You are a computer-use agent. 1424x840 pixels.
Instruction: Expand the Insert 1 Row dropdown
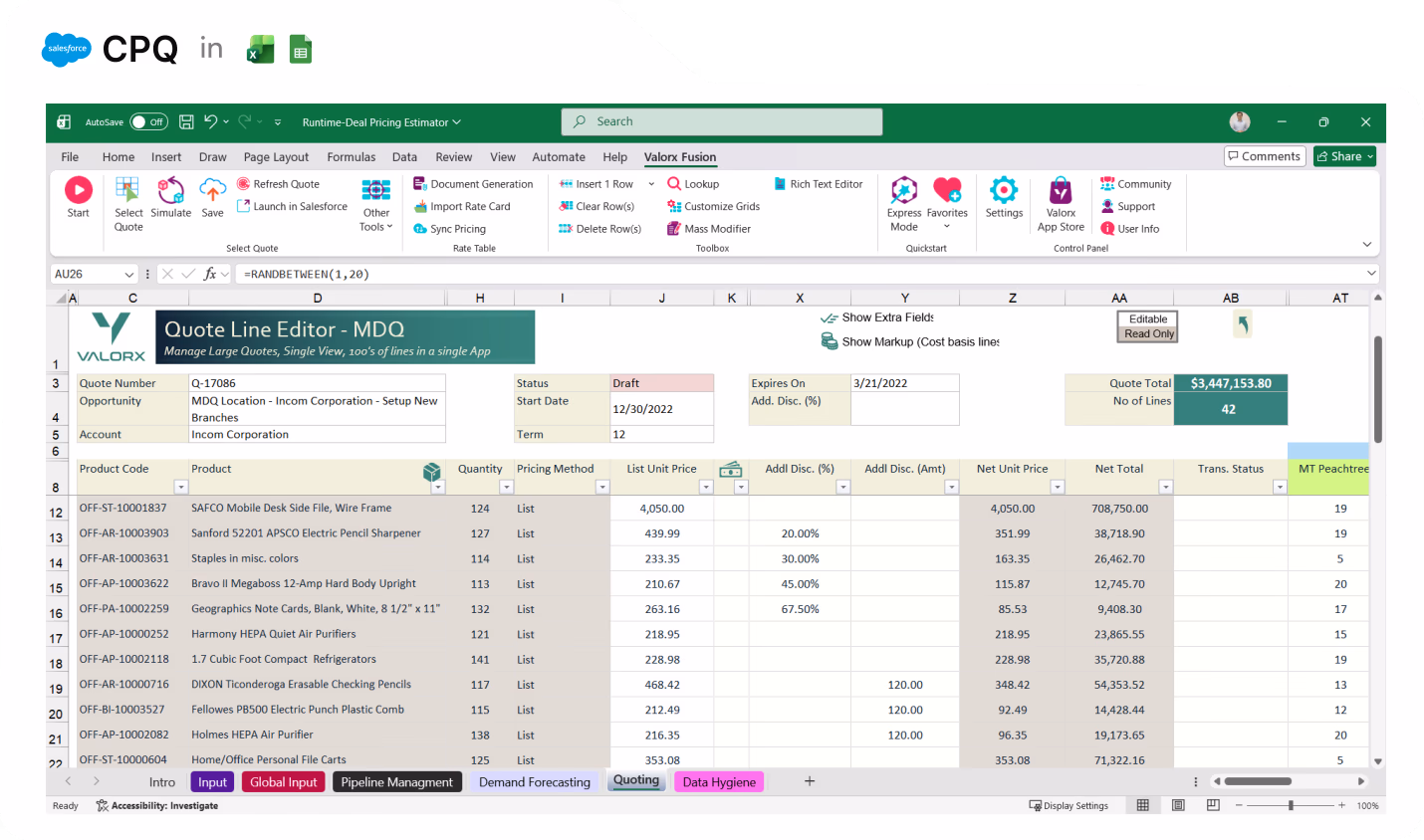[652, 183]
